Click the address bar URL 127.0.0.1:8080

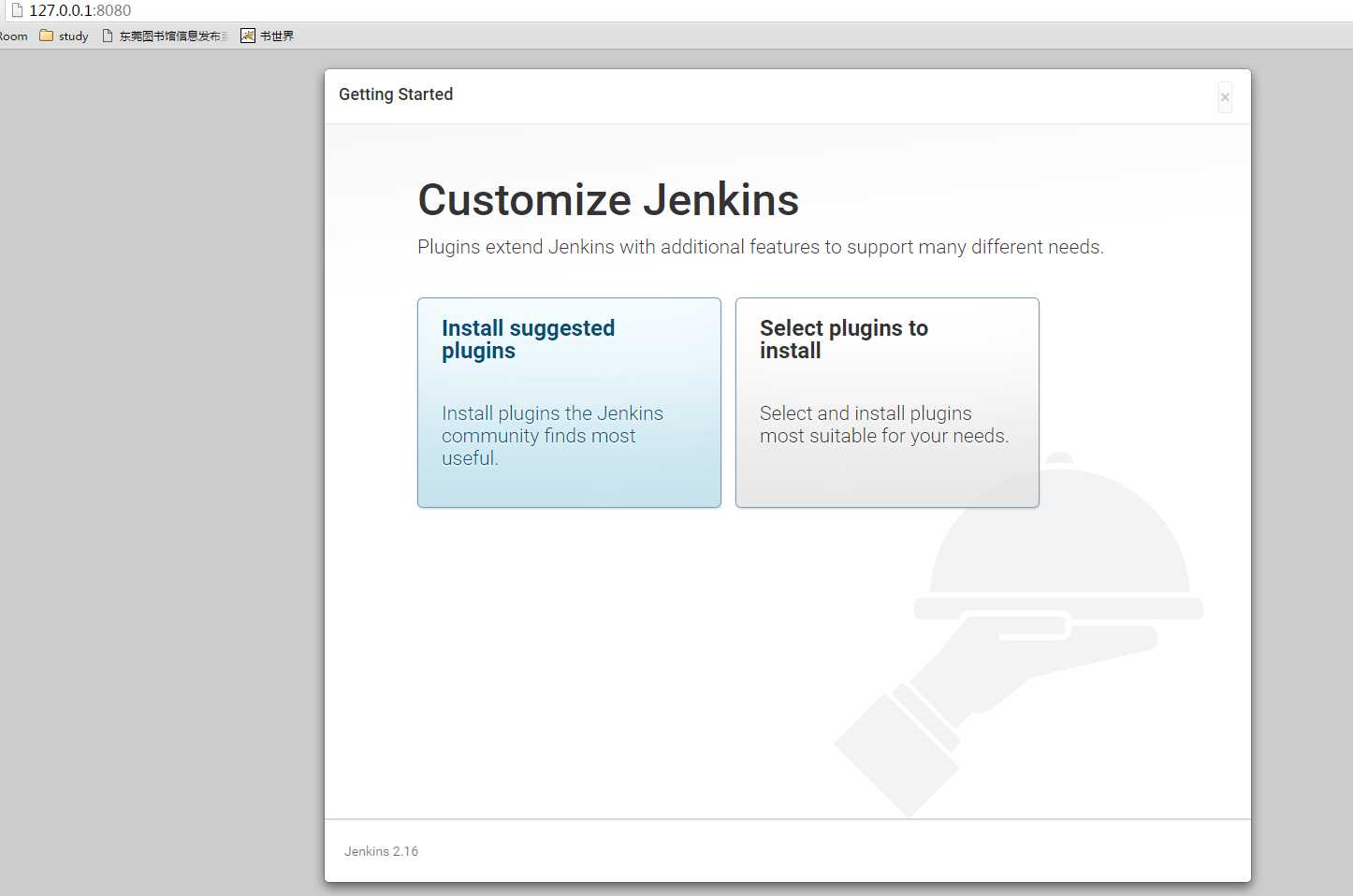click(80, 10)
